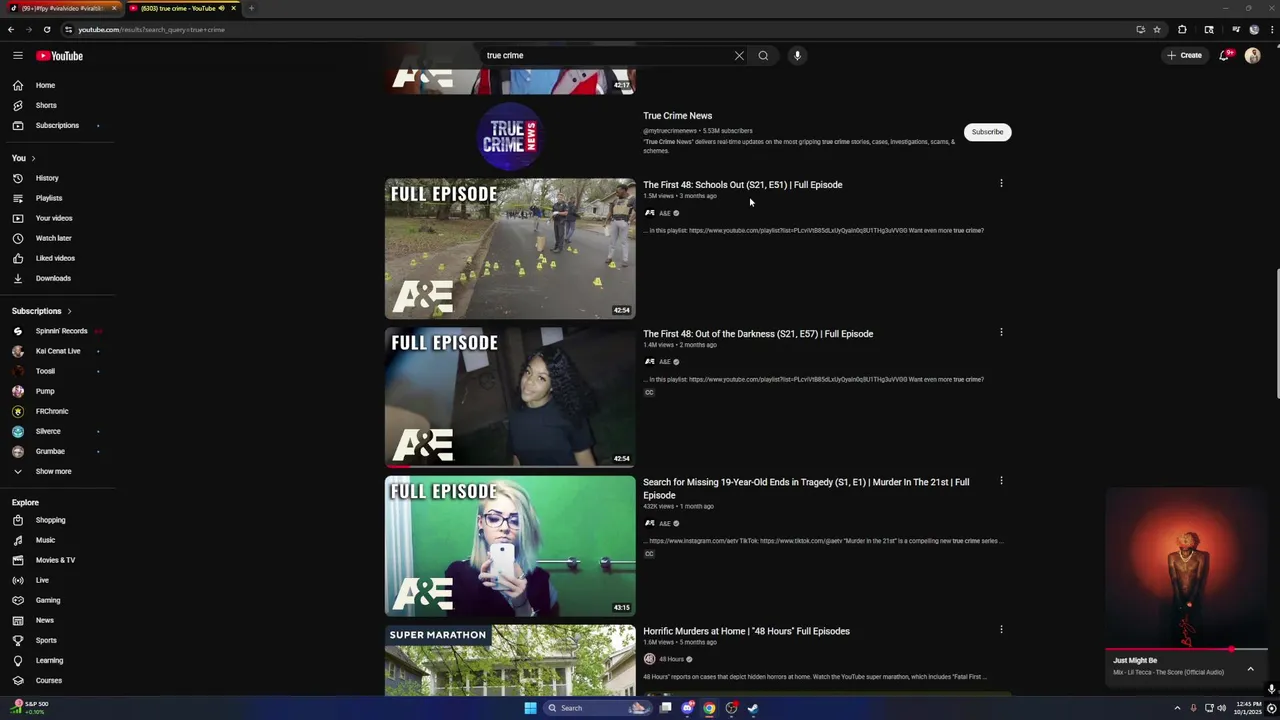Screen dimensions: 1280x720
Task: Click the true crime search field
Action: point(608,56)
